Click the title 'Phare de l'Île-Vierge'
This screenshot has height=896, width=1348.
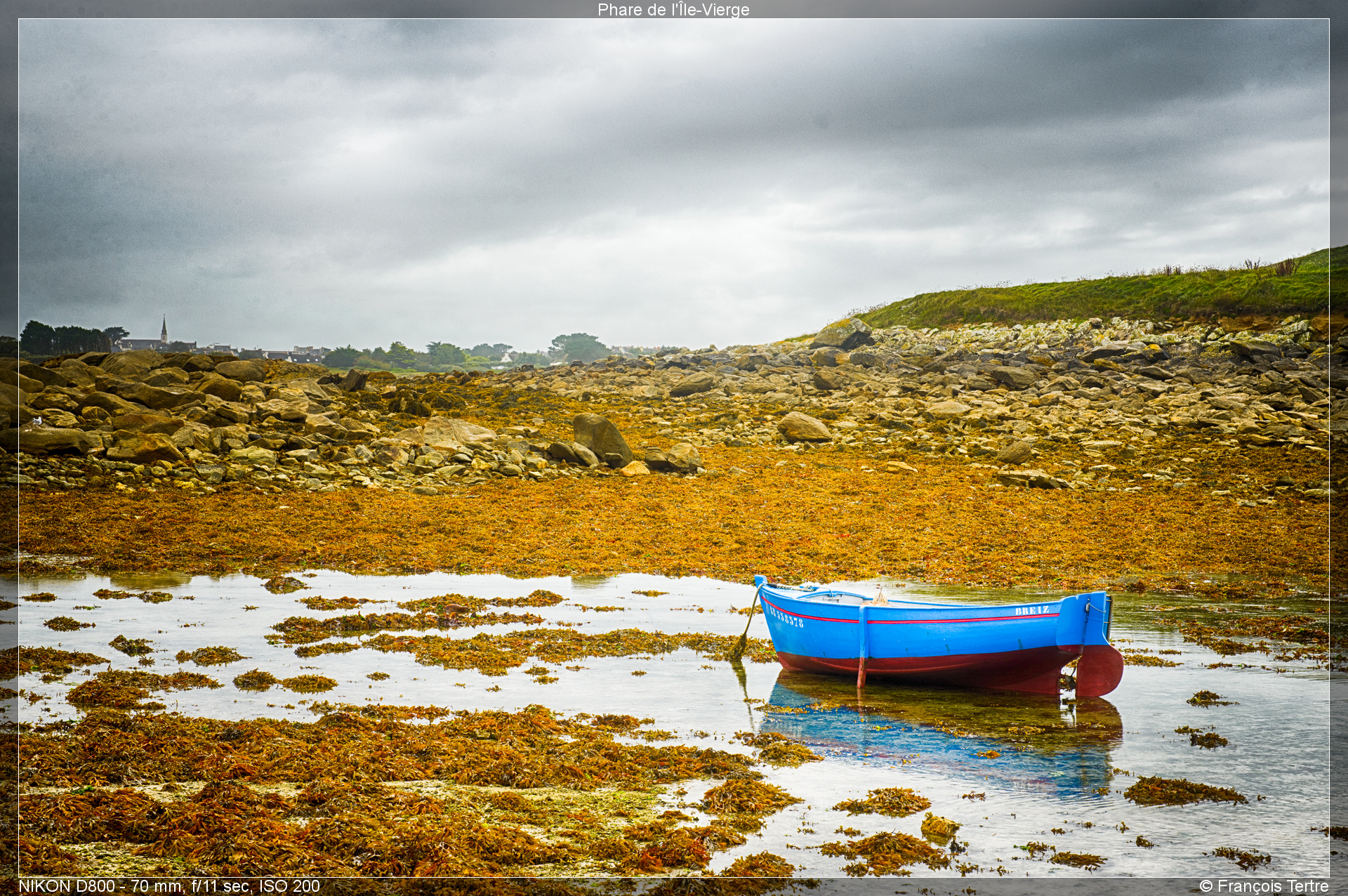(673, 10)
